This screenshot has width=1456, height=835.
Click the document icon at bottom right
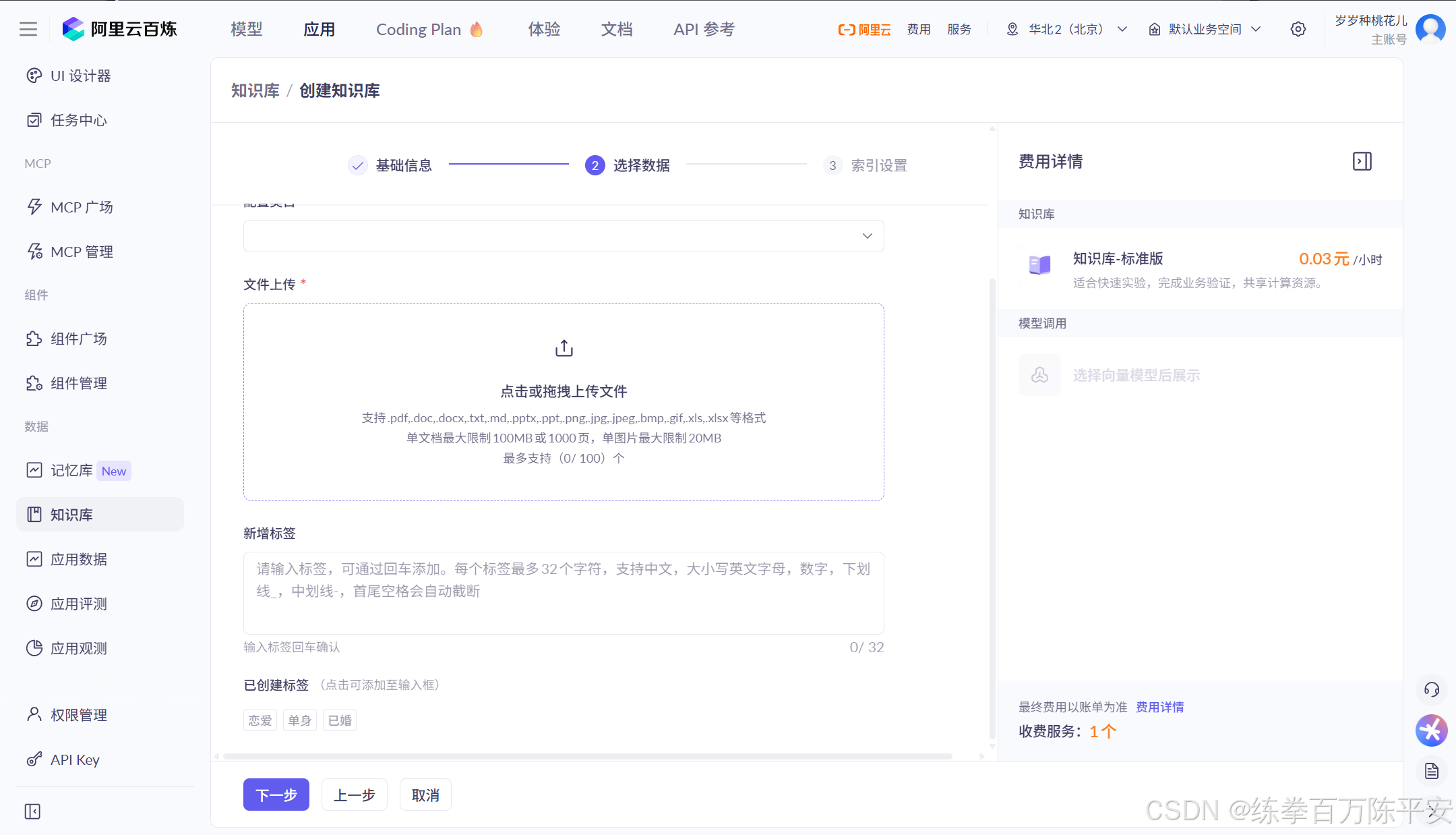pos(1431,771)
